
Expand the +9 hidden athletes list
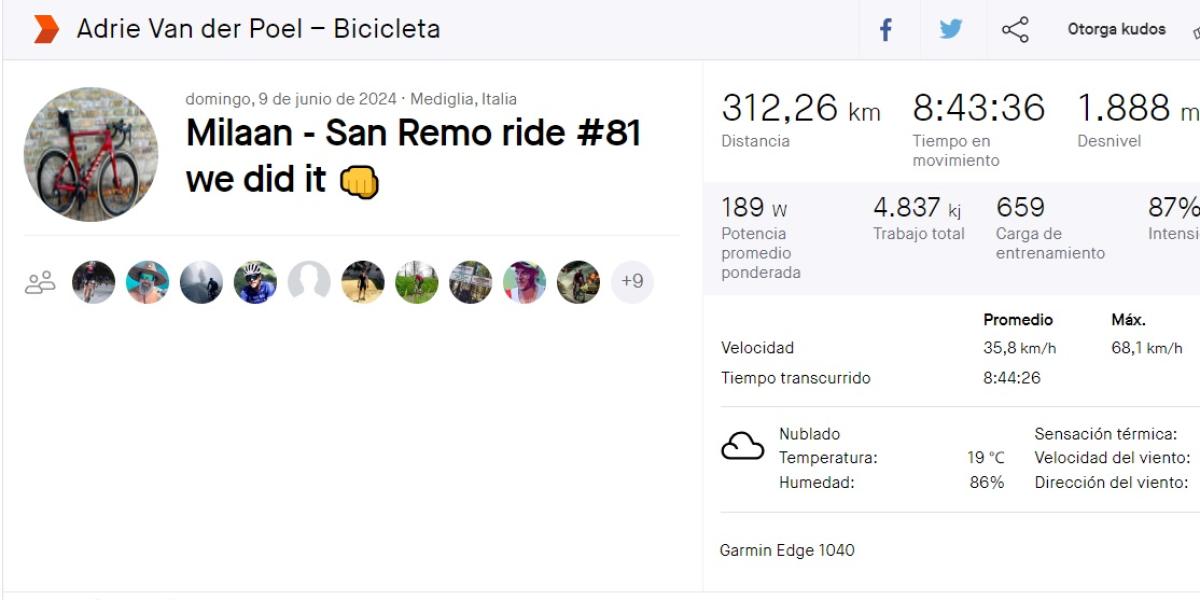(x=632, y=281)
